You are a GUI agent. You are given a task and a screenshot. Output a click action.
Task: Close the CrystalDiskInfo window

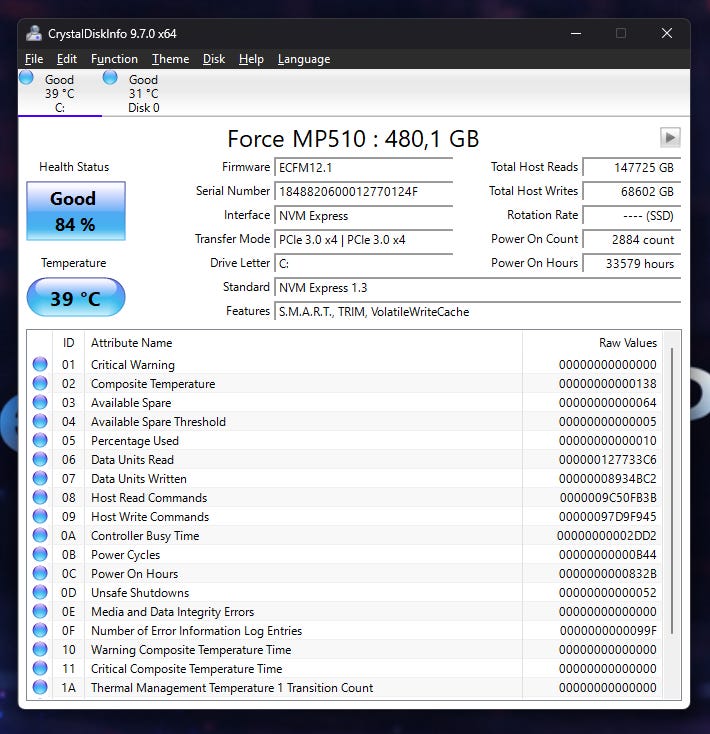pyautogui.click(x=666, y=33)
